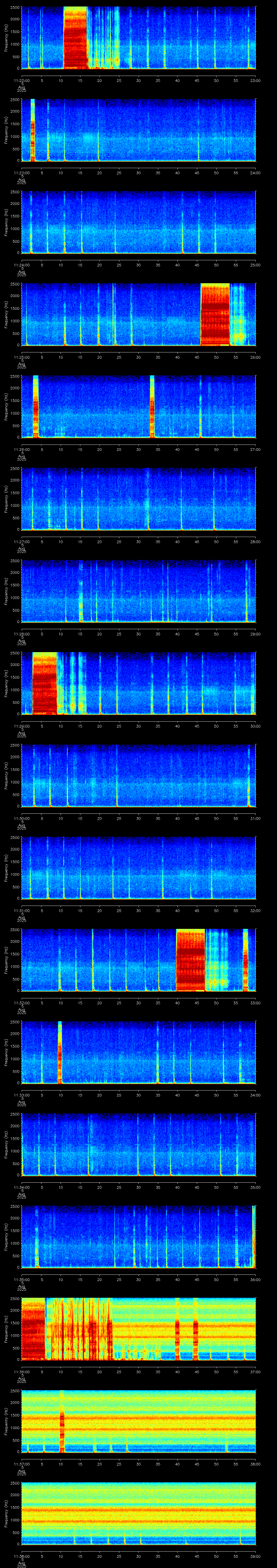Screen dimensions: 277x1568
Task: Click the 11:28:00 start time label
Action: click(21, 634)
